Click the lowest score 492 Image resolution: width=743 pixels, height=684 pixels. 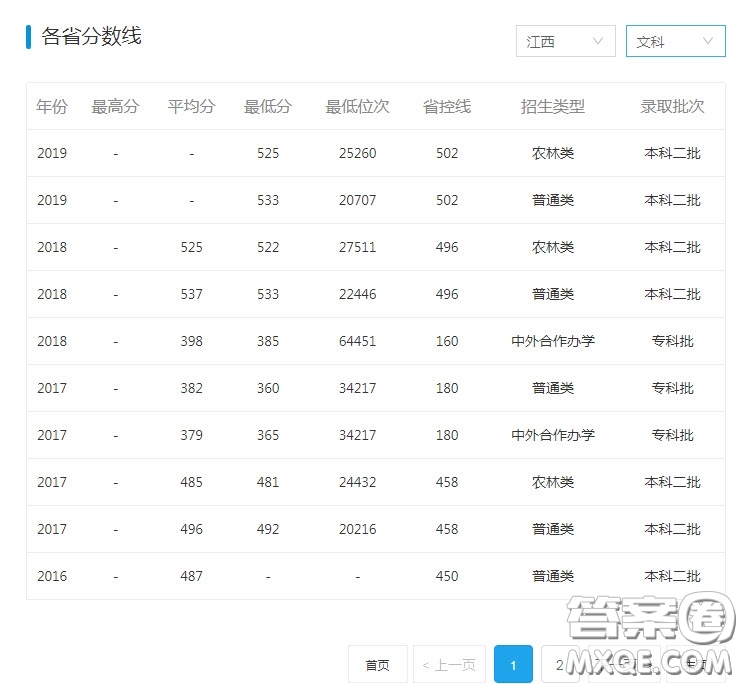pos(268,529)
